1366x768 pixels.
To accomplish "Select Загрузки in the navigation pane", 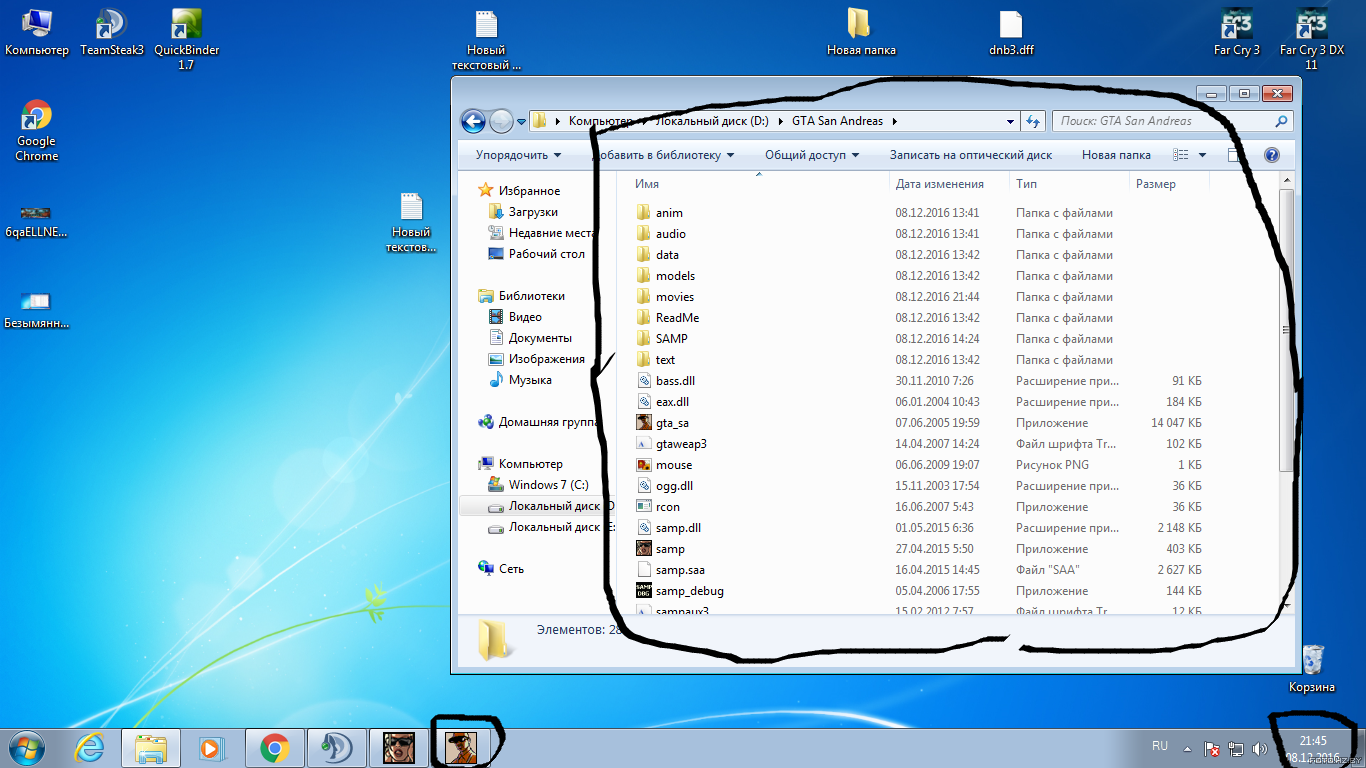I will (x=532, y=212).
